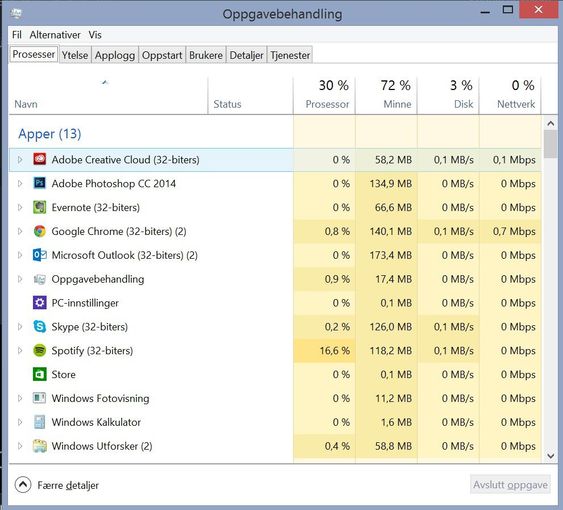This screenshot has width=563, height=510.
Task: Sort by the Status column header
Action: 250,95
